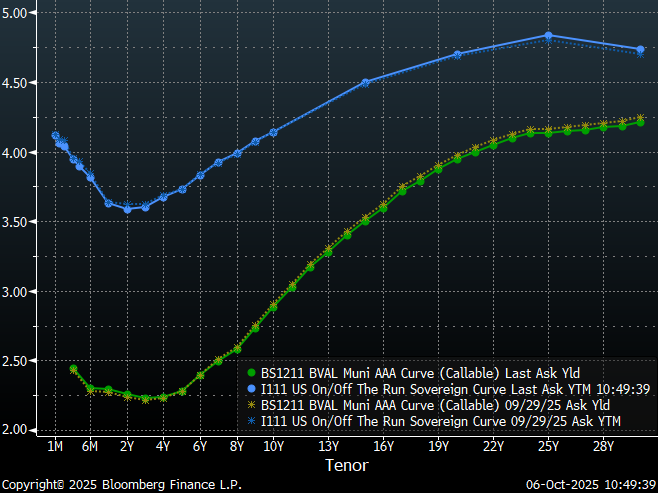This screenshot has width=658, height=493.
Task: Click the 3.50 yield axis label
Action: pyautogui.click(x=19, y=222)
